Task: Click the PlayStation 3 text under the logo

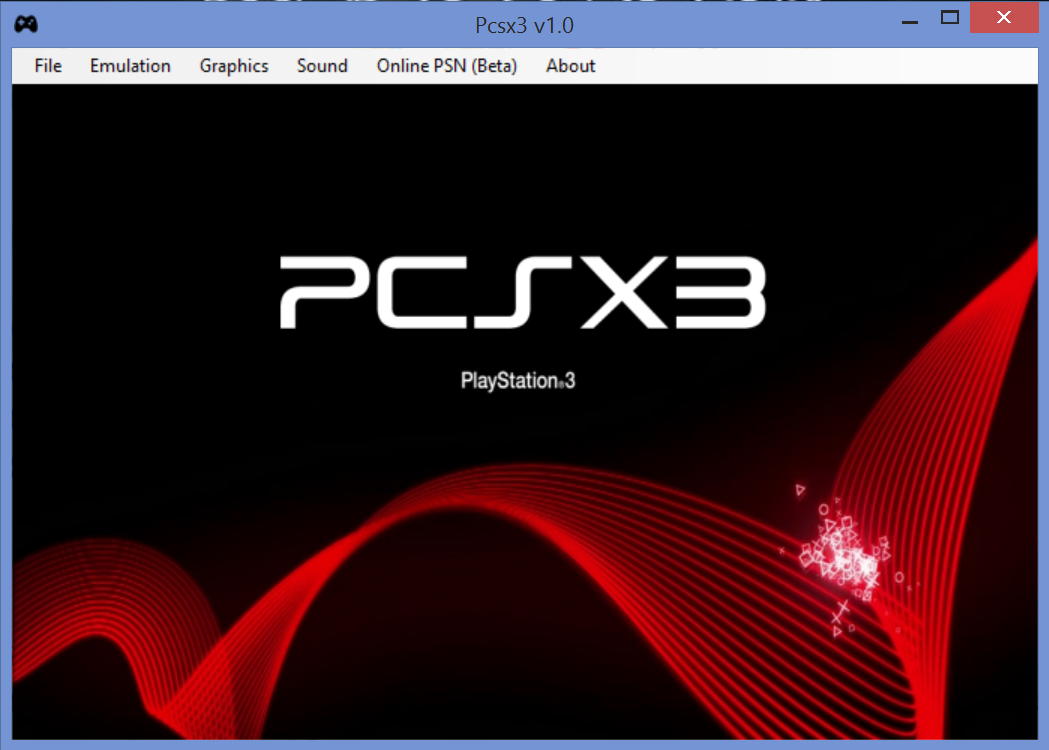Action: 518,381
